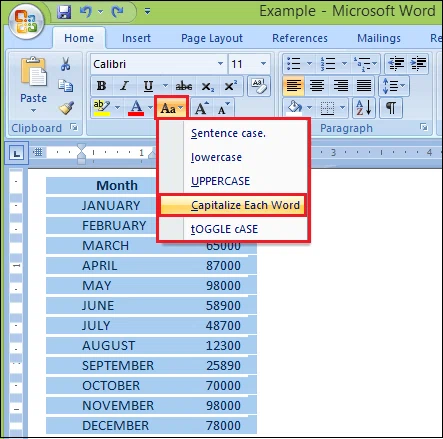The width and height of the screenshot is (443, 439).
Task: Sort text A to Z
Action: [364, 108]
